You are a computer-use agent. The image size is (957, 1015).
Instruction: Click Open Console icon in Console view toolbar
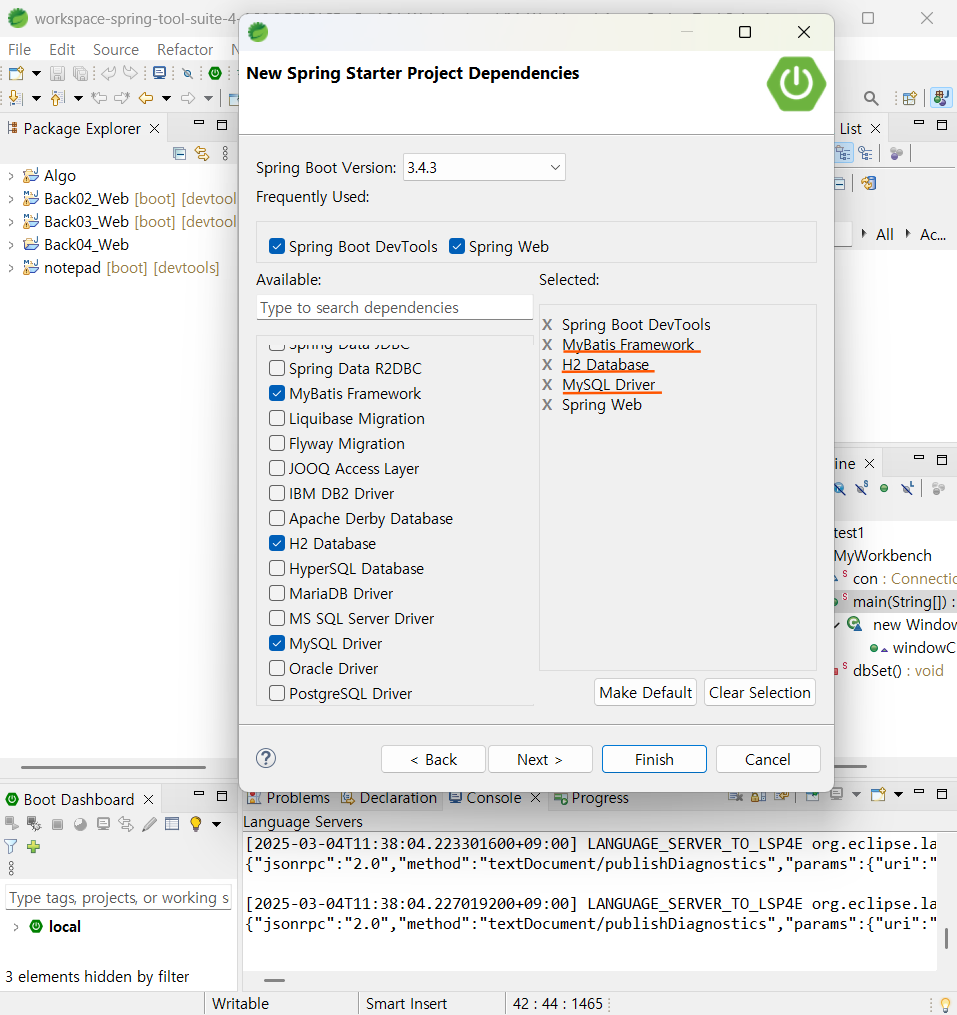(879, 794)
